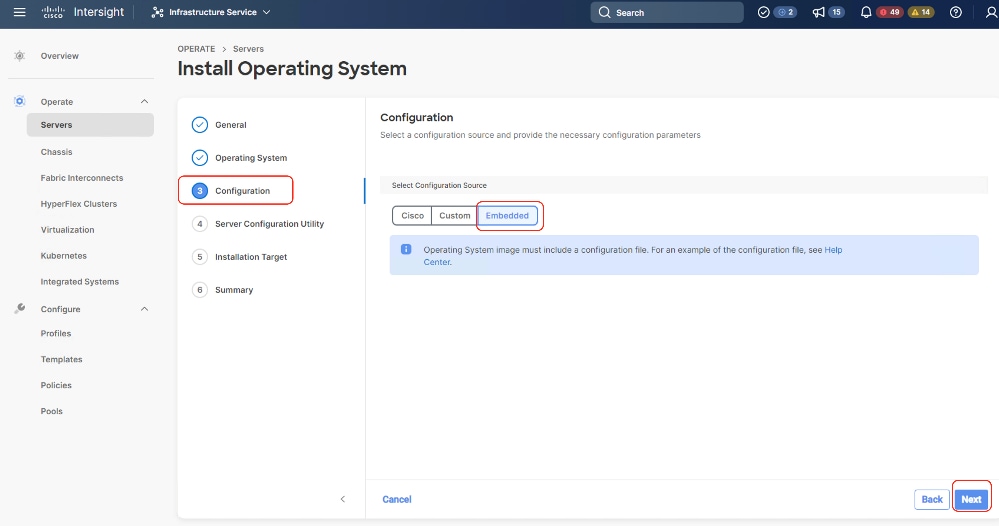Open HyperFlex Clusters in the sidebar

(x=79, y=204)
